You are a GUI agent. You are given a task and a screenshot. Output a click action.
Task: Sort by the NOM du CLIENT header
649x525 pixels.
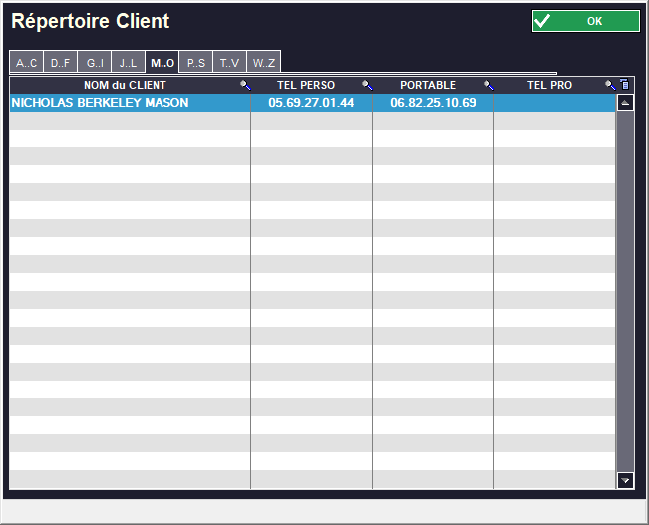(x=124, y=86)
